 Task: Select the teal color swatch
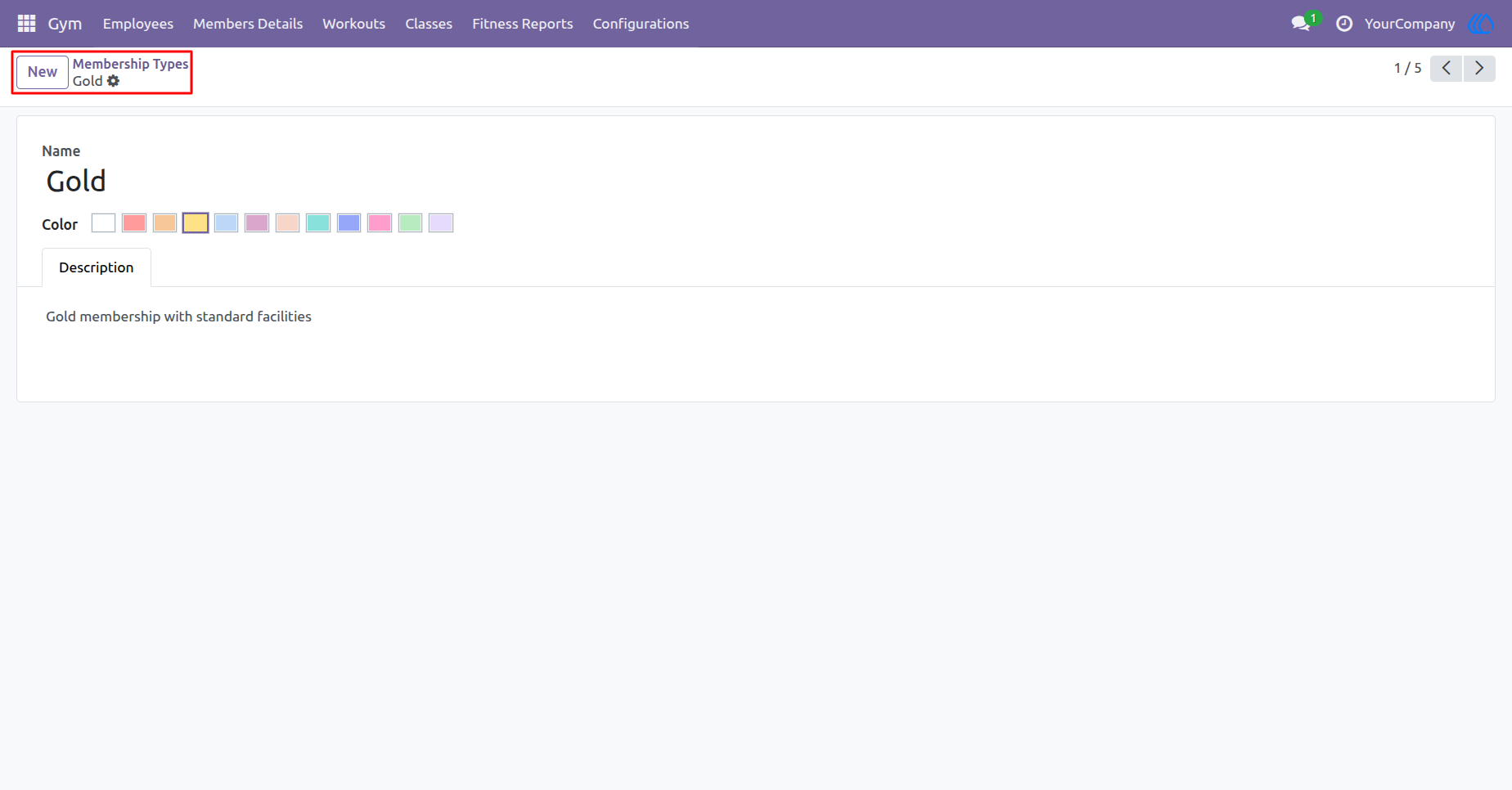(318, 223)
